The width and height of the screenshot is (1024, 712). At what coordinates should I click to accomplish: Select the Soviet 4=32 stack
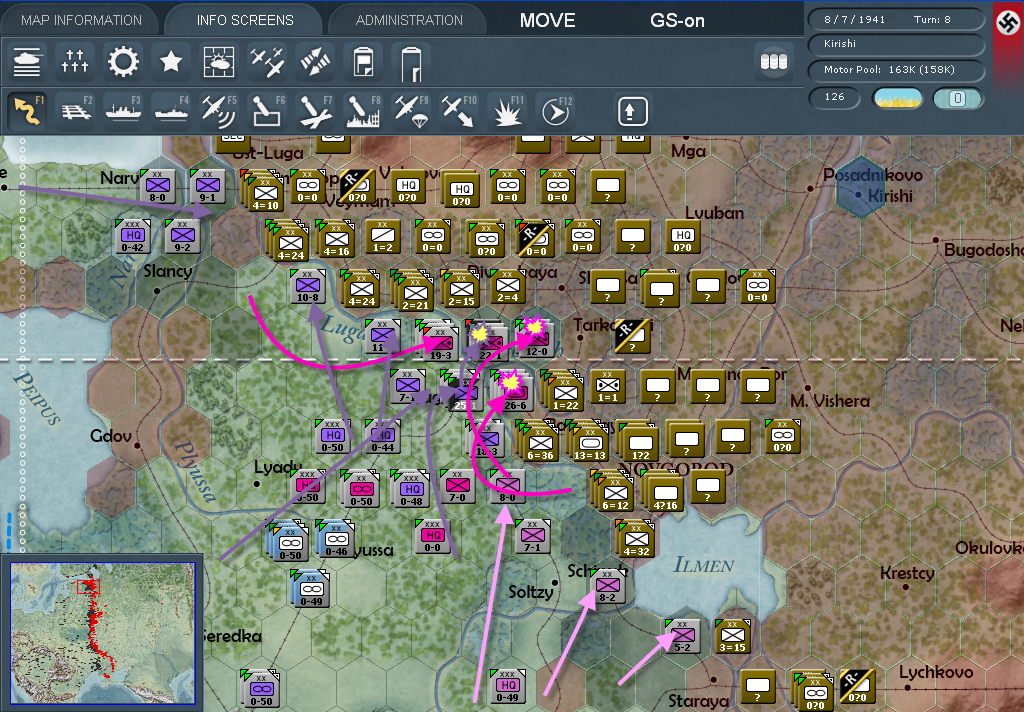click(634, 540)
